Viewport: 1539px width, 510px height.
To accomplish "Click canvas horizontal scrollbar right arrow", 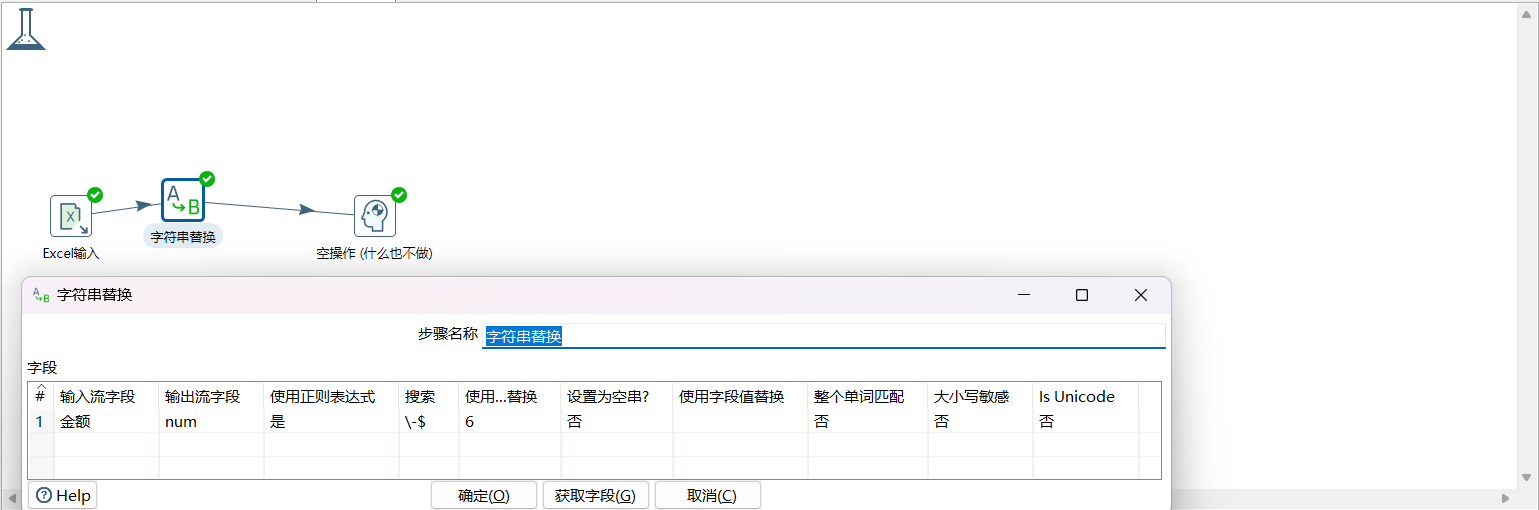I will (x=1506, y=497).
